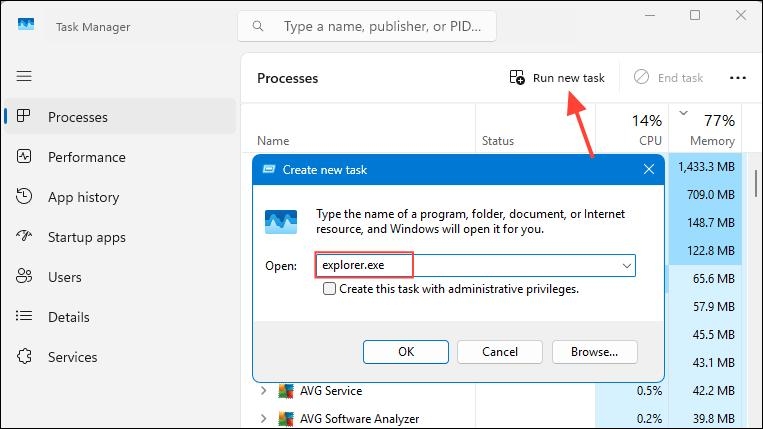The width and height of the screenshot is (763, 429).
Task: Expand the AVG Software Analyzer group
Action: (263, 418)
